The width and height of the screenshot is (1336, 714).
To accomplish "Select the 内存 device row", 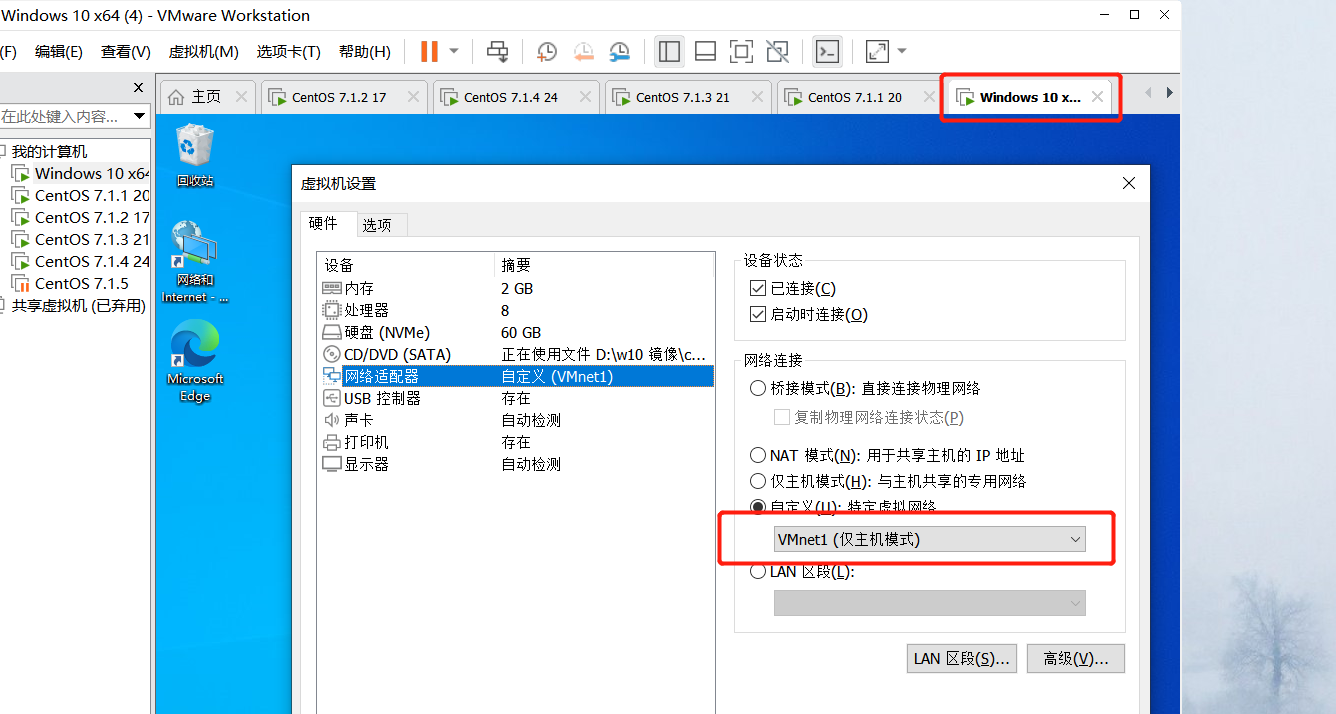I will point(516,288).
